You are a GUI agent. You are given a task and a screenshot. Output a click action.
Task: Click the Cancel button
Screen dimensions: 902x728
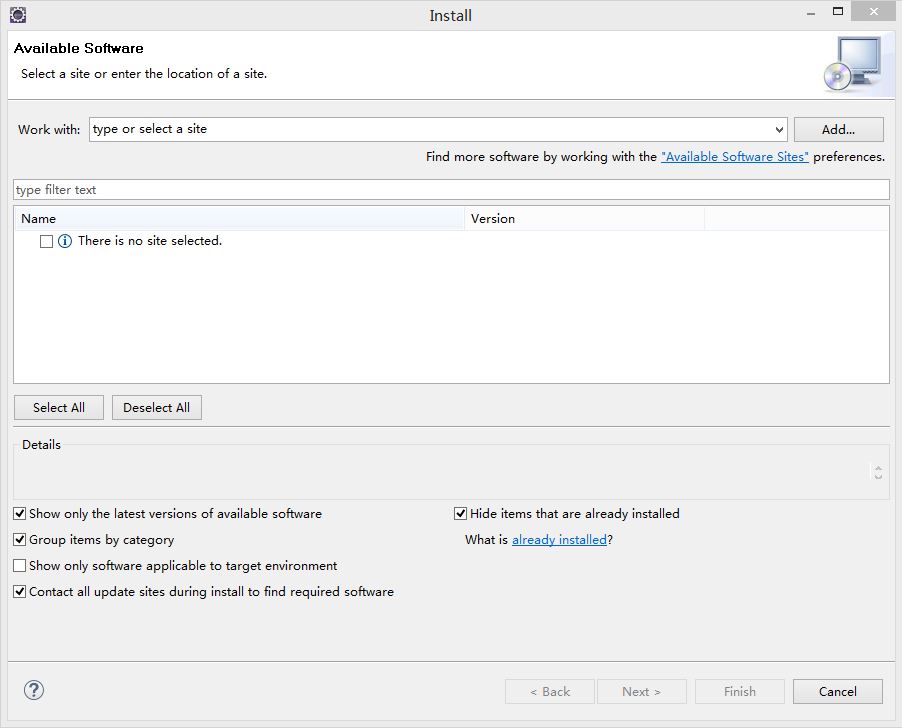(837, 691)
